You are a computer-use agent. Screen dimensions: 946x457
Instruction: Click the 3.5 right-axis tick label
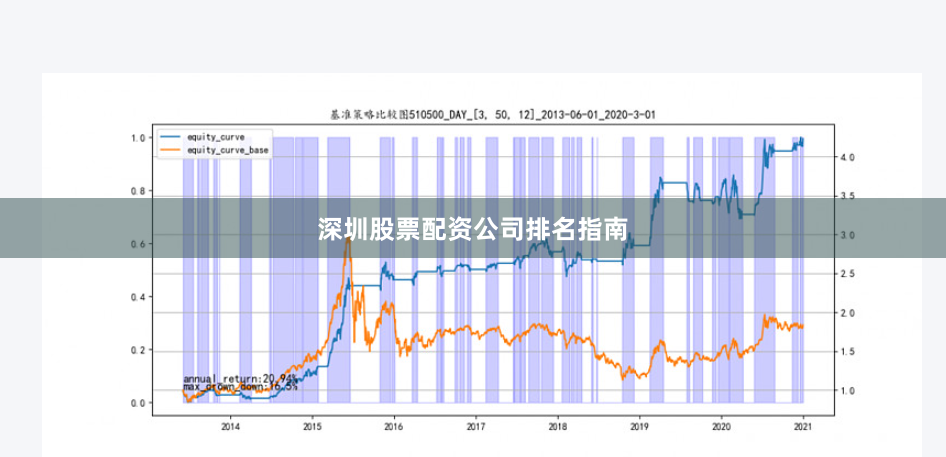(846, 196)
